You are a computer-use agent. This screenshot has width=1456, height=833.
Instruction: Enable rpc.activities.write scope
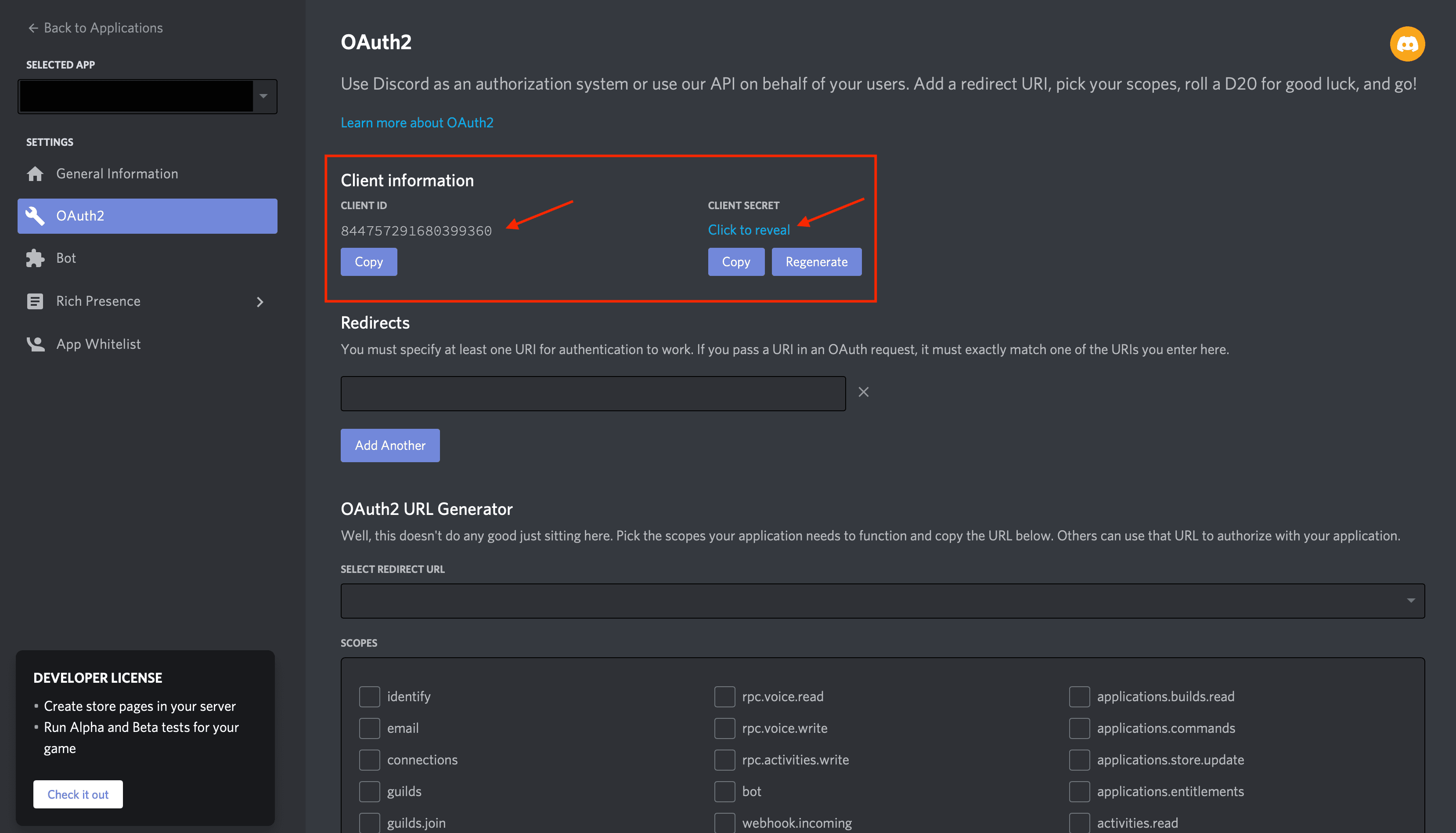coord(724,761)
